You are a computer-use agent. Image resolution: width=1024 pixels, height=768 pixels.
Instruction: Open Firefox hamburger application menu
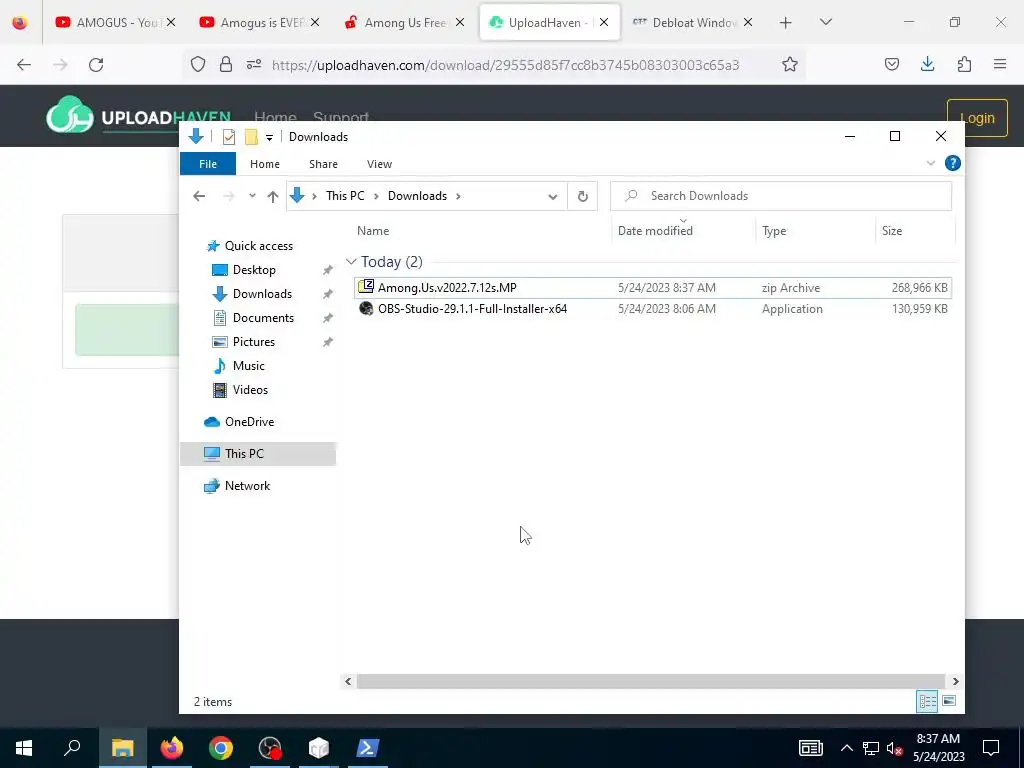pyautogui.click(x=1000, y=64)
